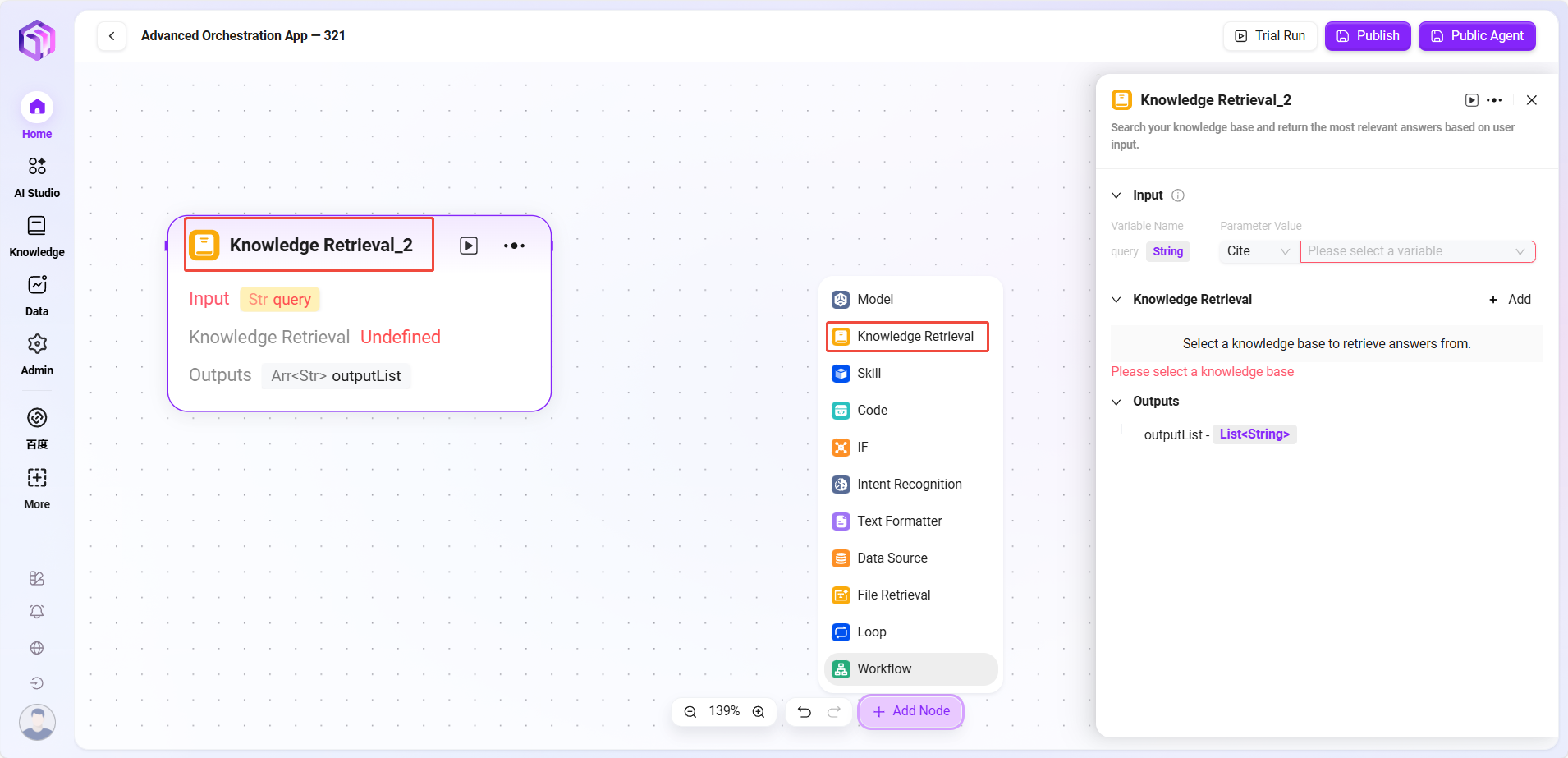Collapse the Knowledge Retrieval section

pos(1116,300)
